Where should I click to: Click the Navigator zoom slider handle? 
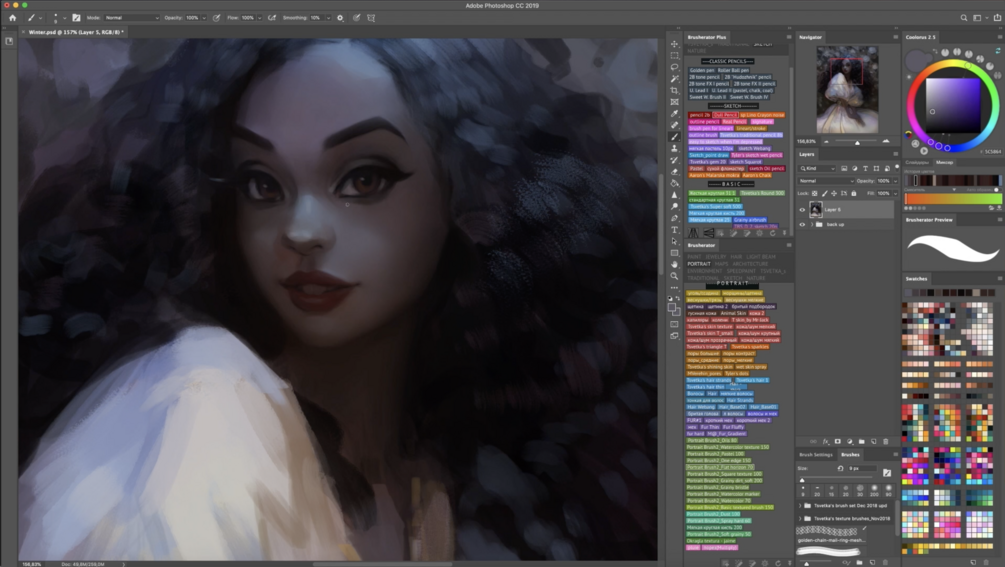tap(857, 142)
